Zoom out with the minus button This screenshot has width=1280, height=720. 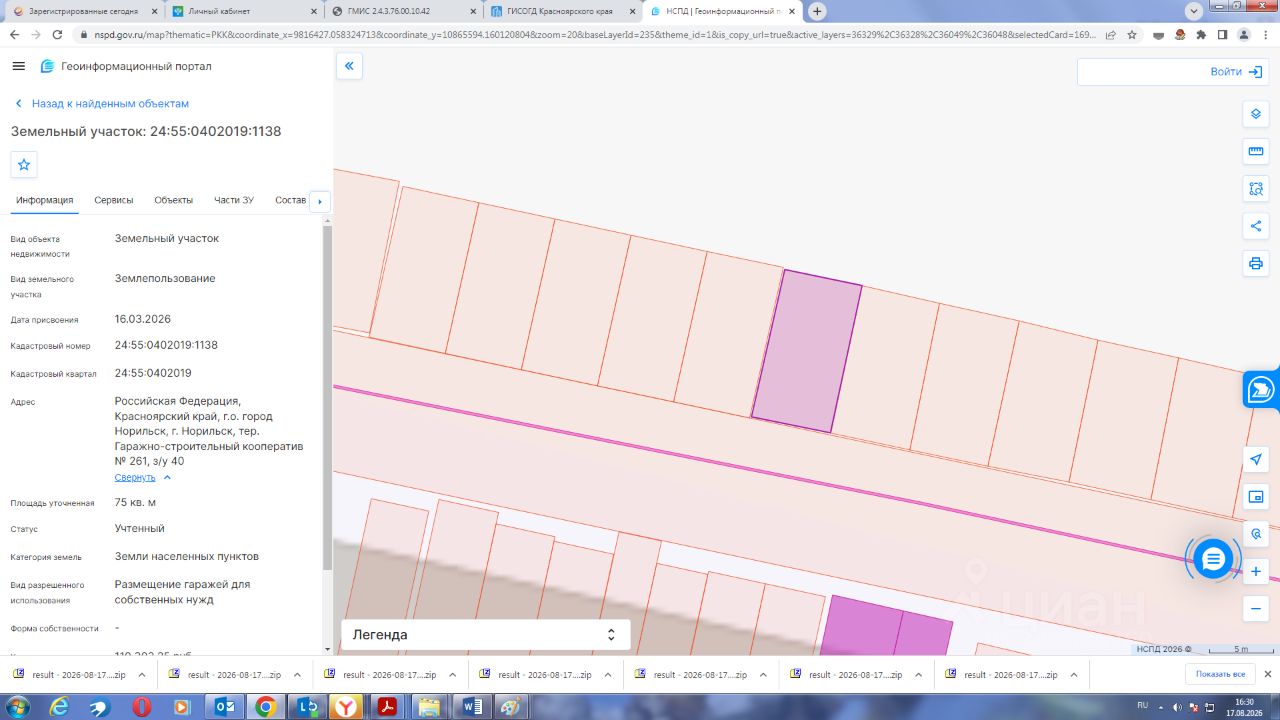click(x=1256, y=608)
